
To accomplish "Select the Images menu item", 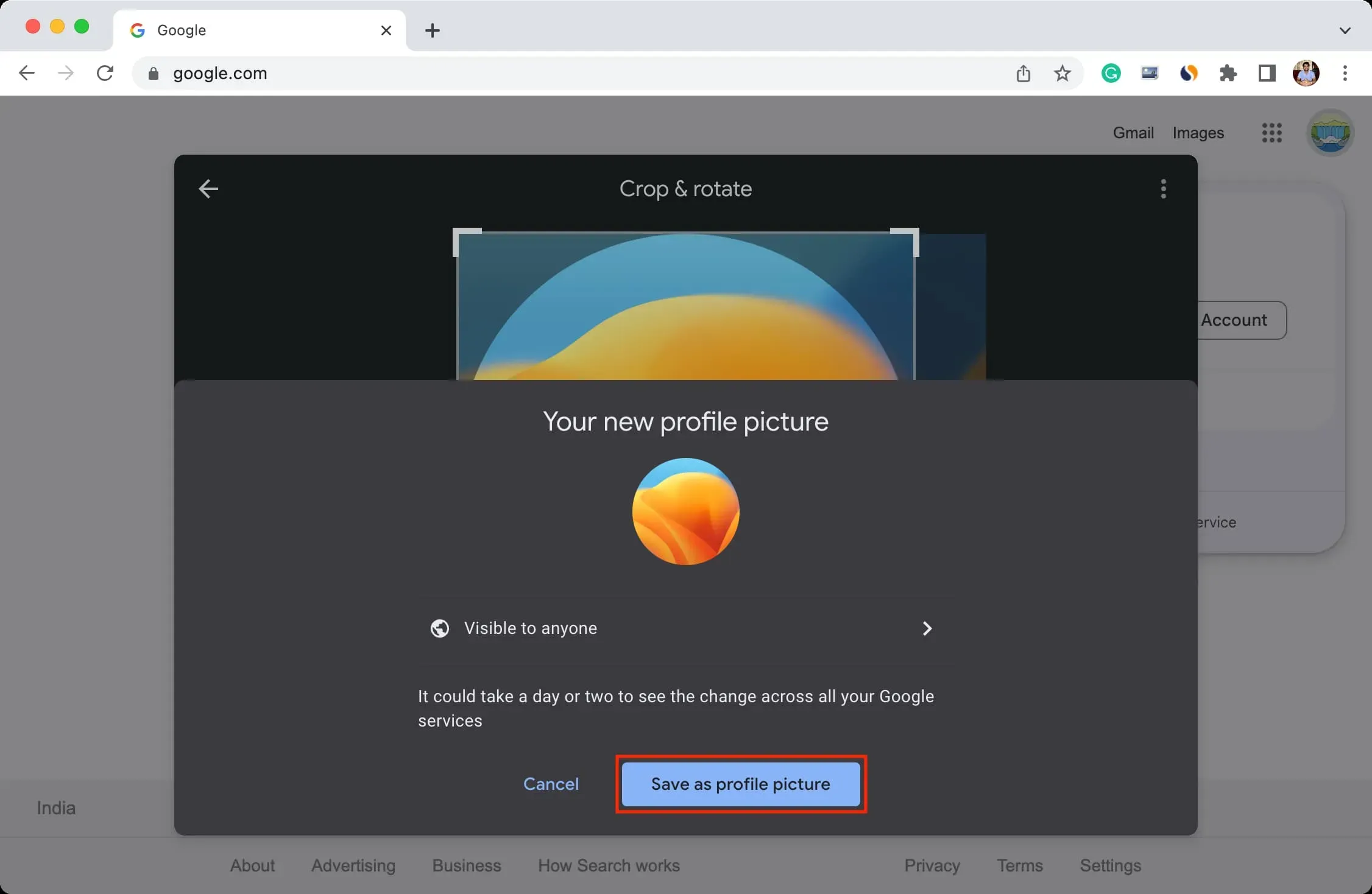I will (1198, 131).
